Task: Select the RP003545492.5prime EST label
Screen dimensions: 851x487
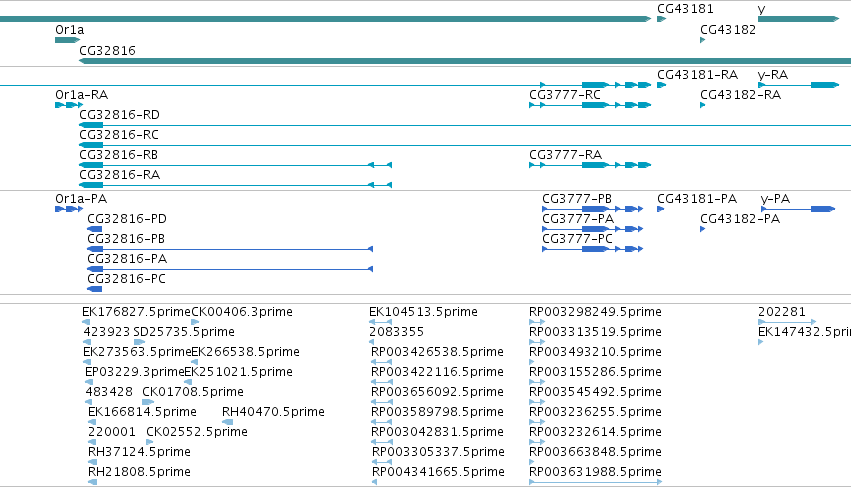Action: click(595, 392)
